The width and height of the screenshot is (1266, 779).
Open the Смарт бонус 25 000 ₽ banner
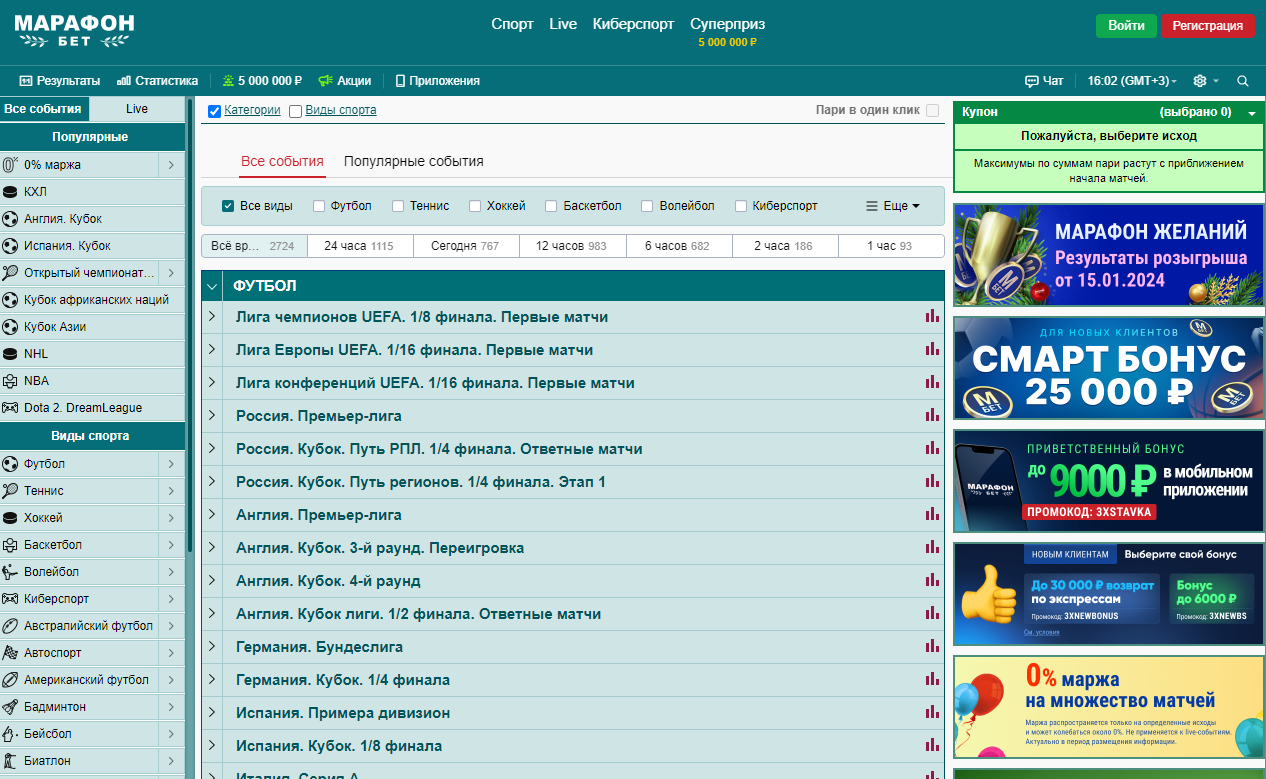1108,369
